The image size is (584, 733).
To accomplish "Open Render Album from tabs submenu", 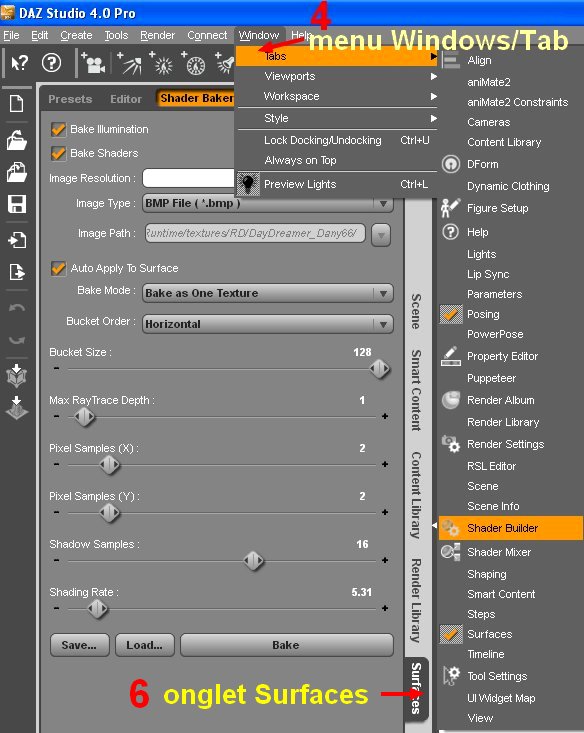I will coord(500,400).
